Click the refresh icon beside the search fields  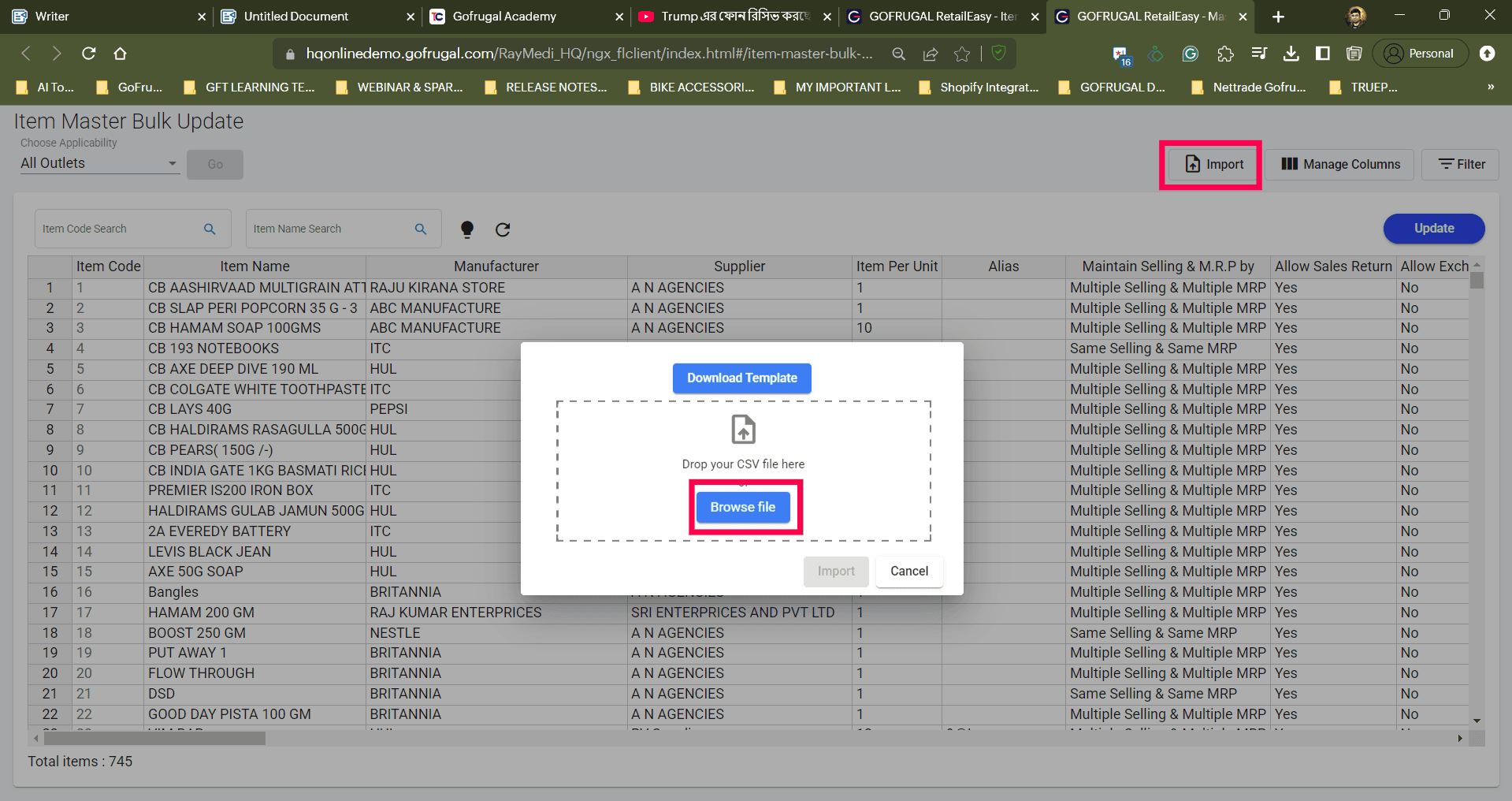[503, 229]
